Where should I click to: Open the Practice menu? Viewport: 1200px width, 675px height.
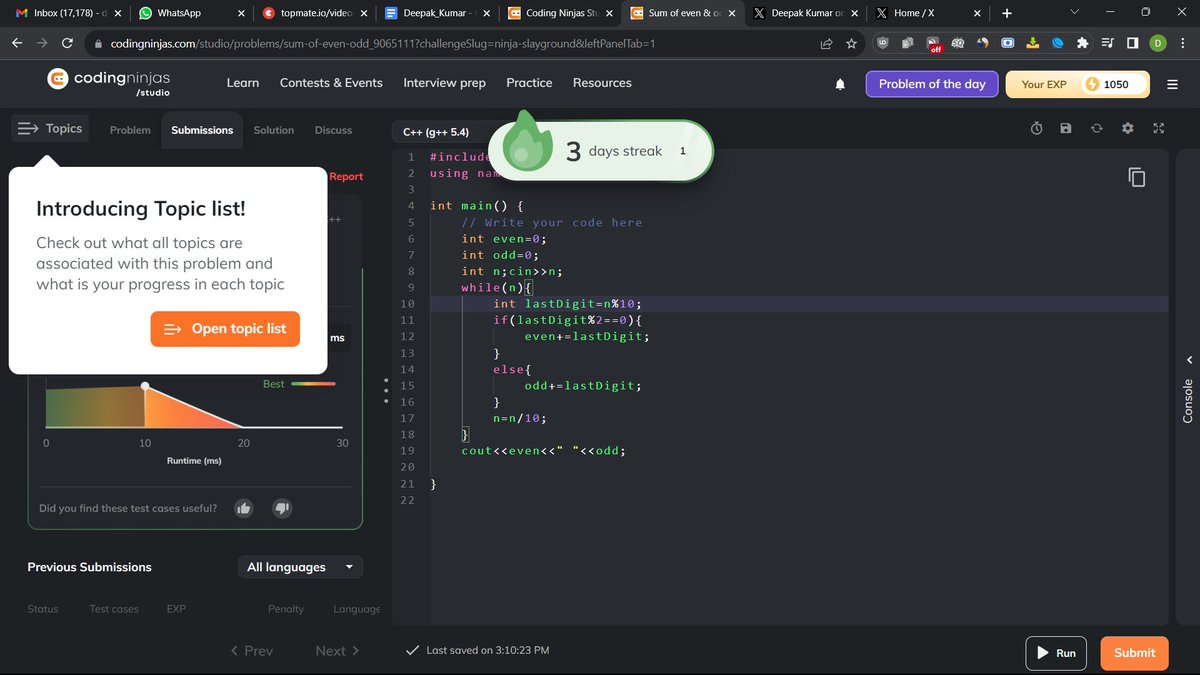pyautogui.click(x=529, y=83)
